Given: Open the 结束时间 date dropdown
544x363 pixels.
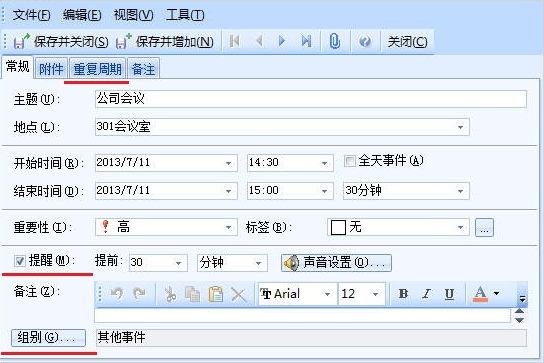Looking at the screenshot, I should (228, 191).
